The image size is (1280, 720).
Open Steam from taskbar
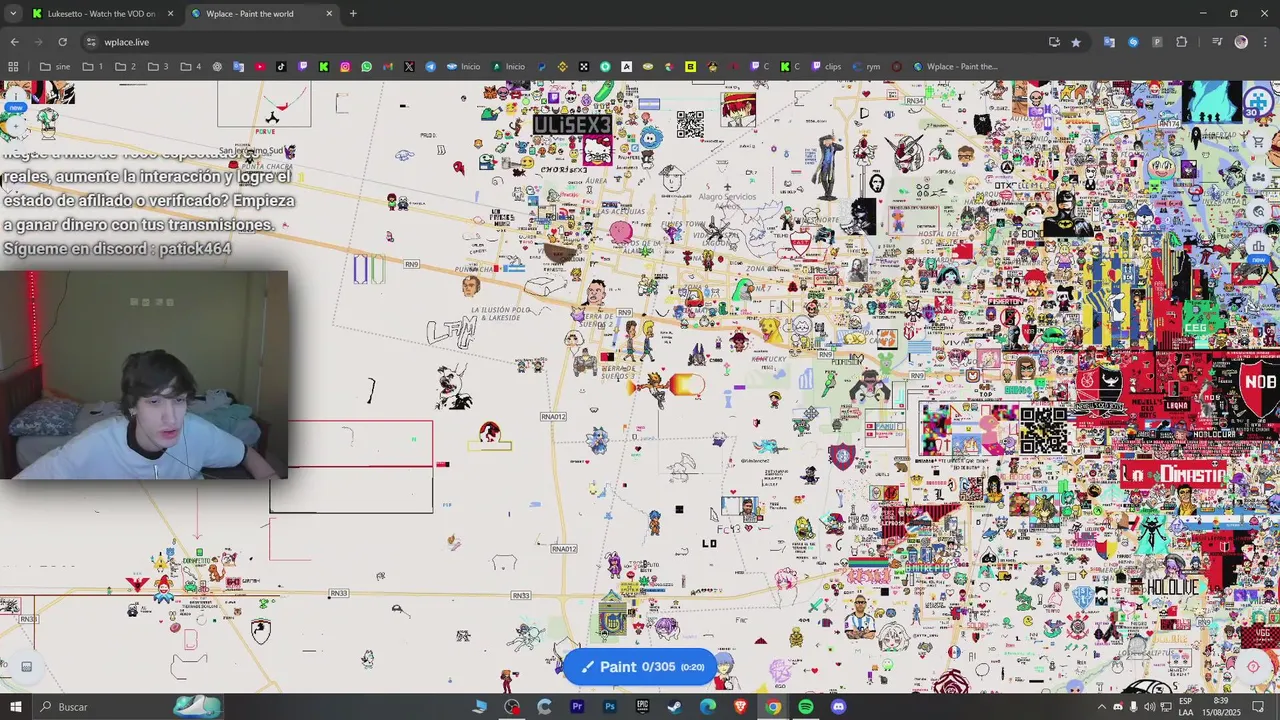675,707
